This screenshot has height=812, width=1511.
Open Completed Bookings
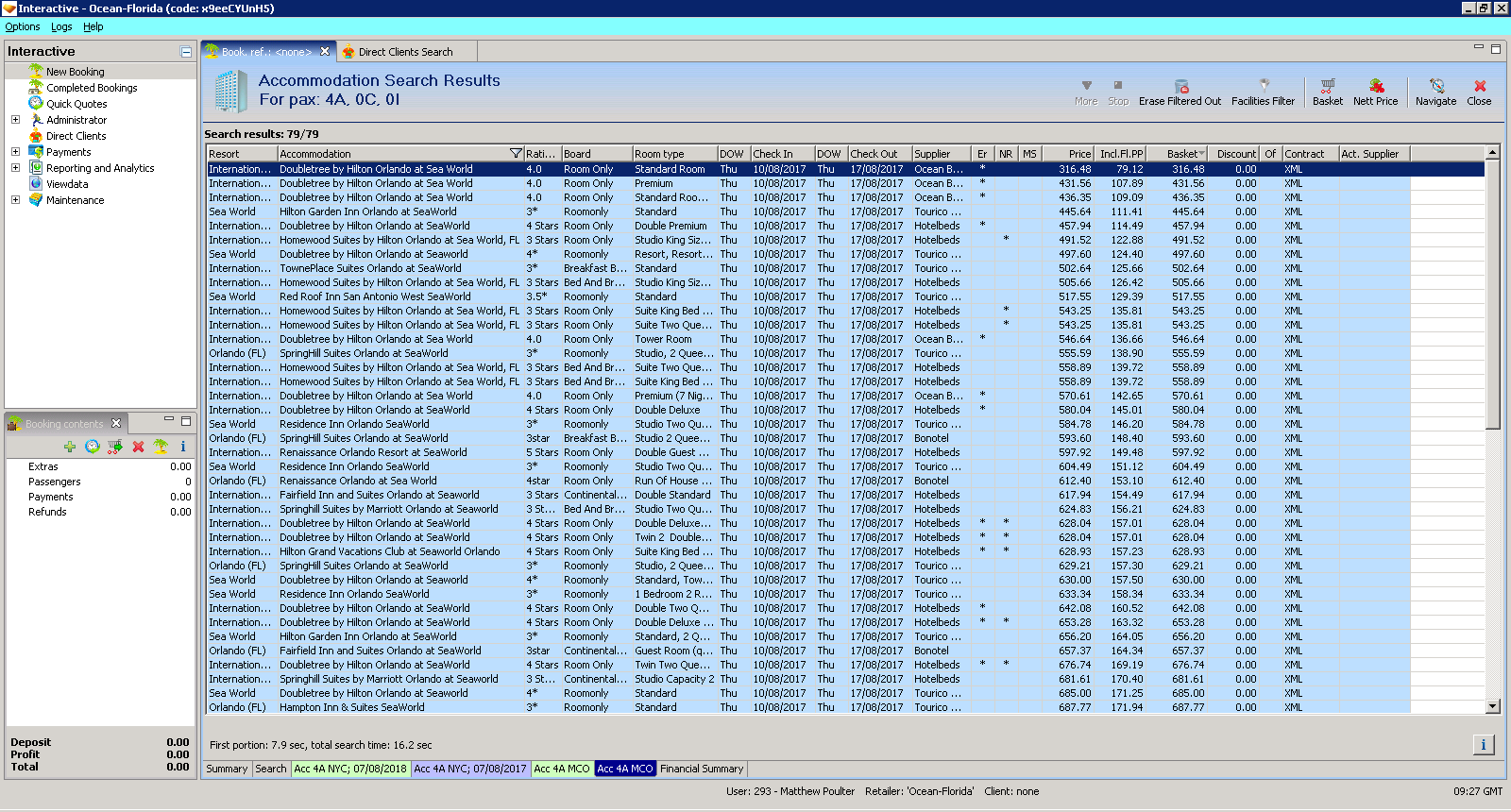point(92,88)
